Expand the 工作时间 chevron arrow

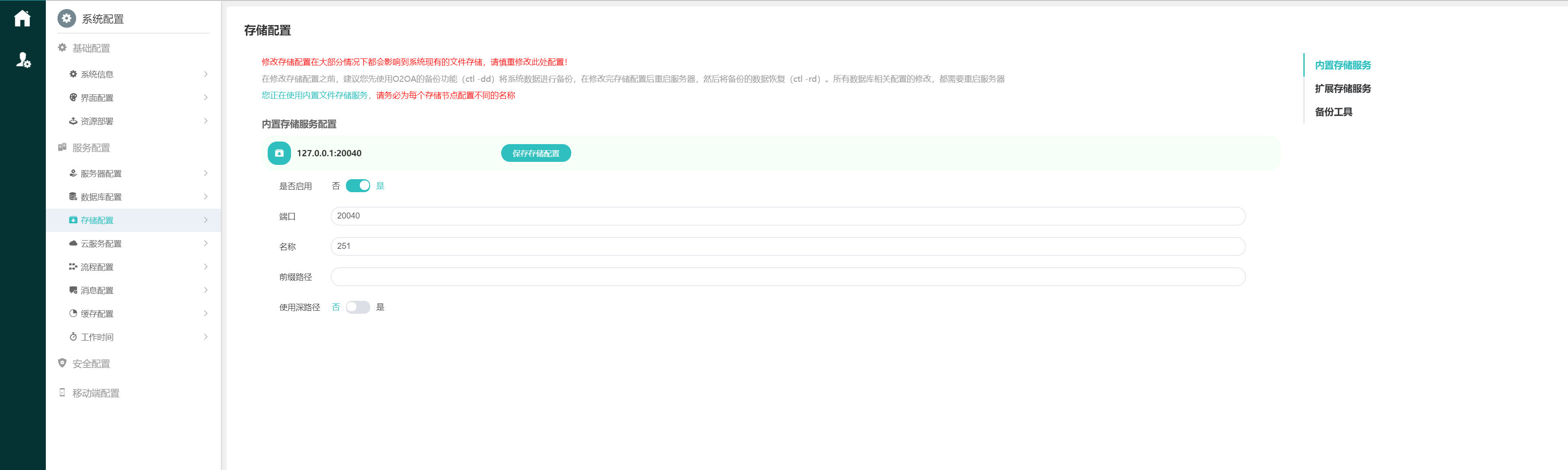tap(206, 337)
